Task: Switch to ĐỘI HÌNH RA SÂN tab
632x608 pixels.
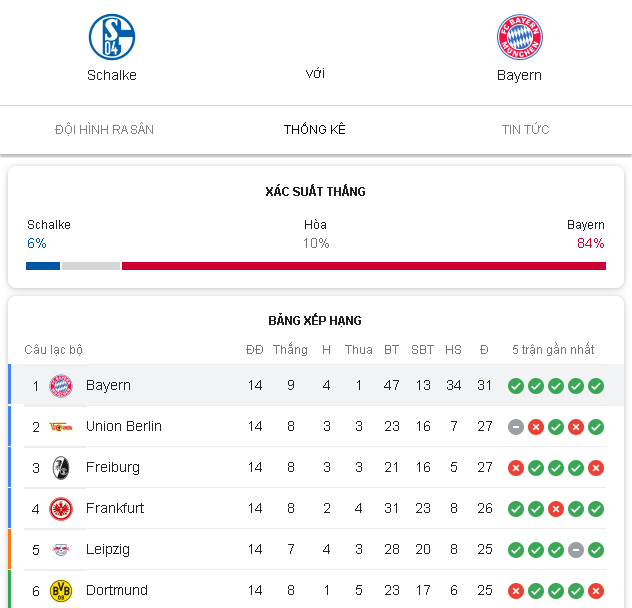Action: pos(104,129)
